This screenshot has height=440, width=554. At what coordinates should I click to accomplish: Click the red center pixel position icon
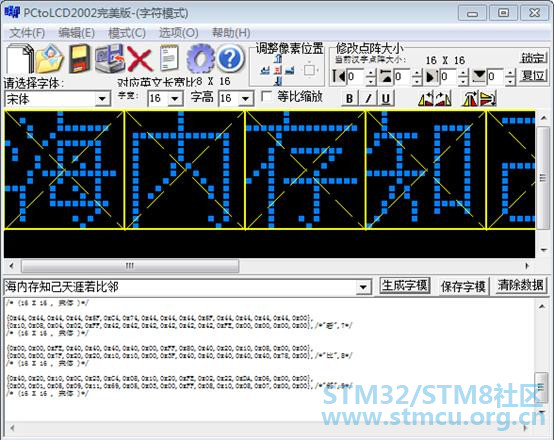[278, 70]
